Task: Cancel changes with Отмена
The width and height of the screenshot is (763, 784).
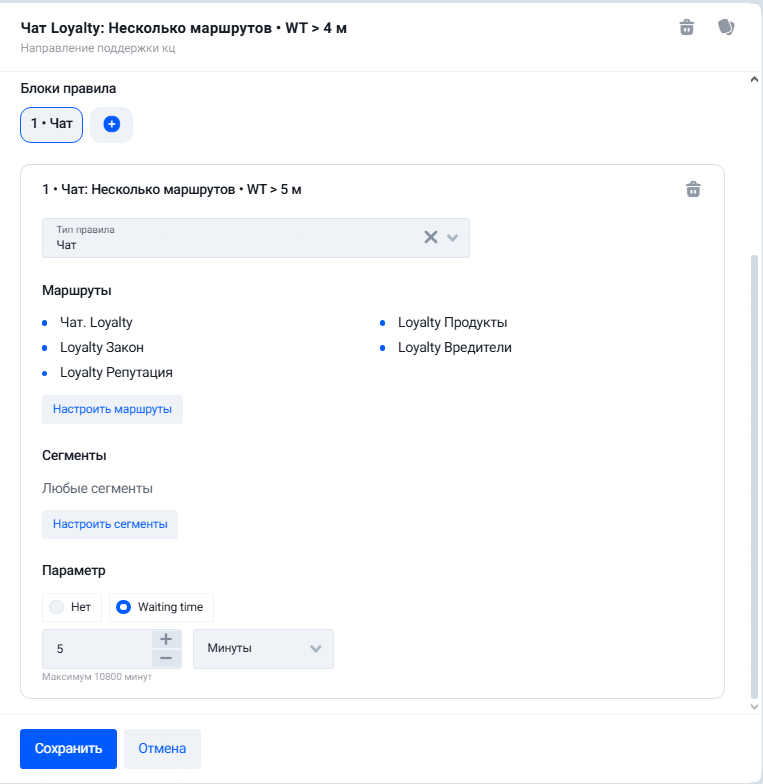Action: (x=162, y=748)
